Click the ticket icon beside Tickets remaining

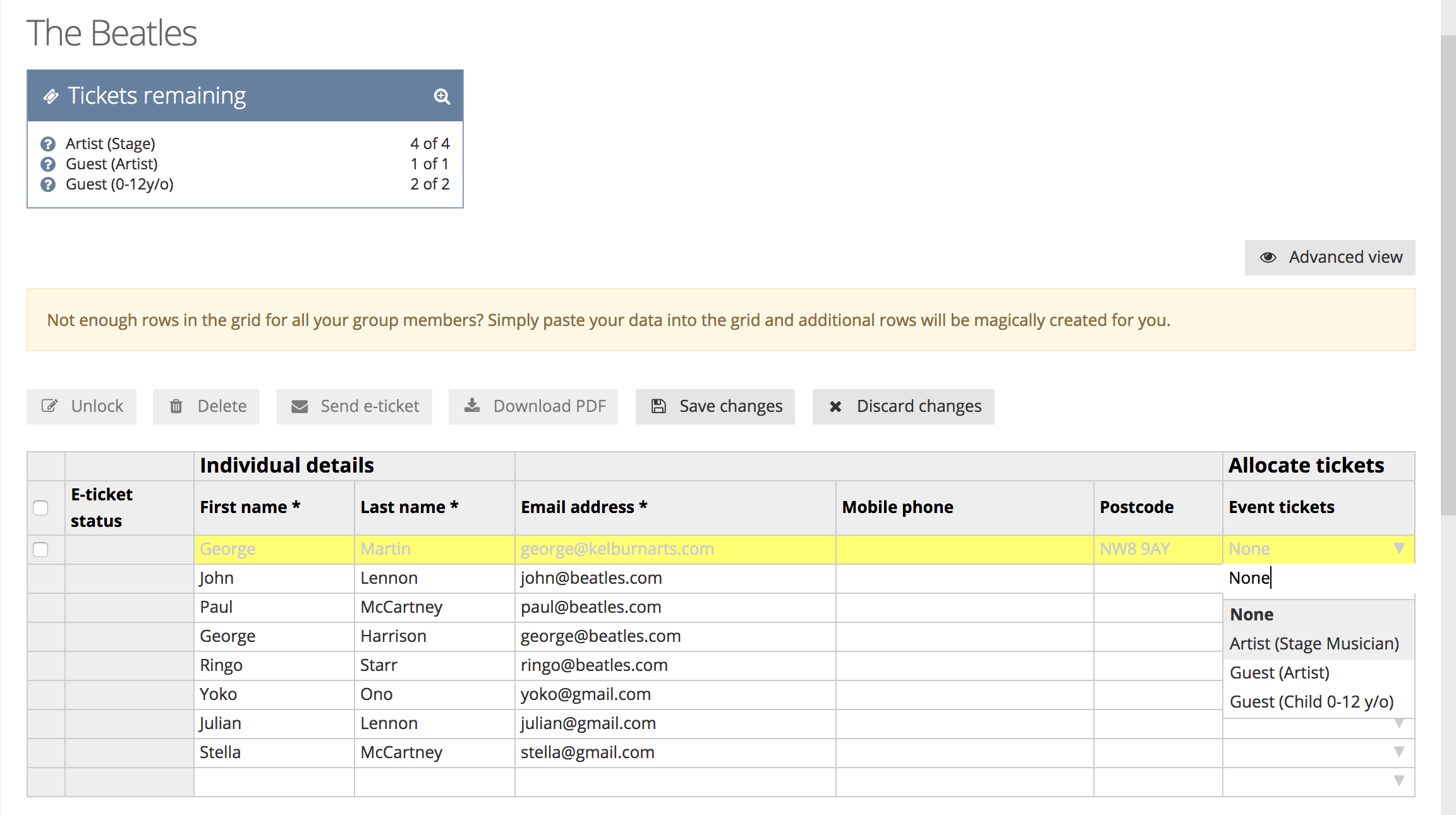tap(51, 96)
